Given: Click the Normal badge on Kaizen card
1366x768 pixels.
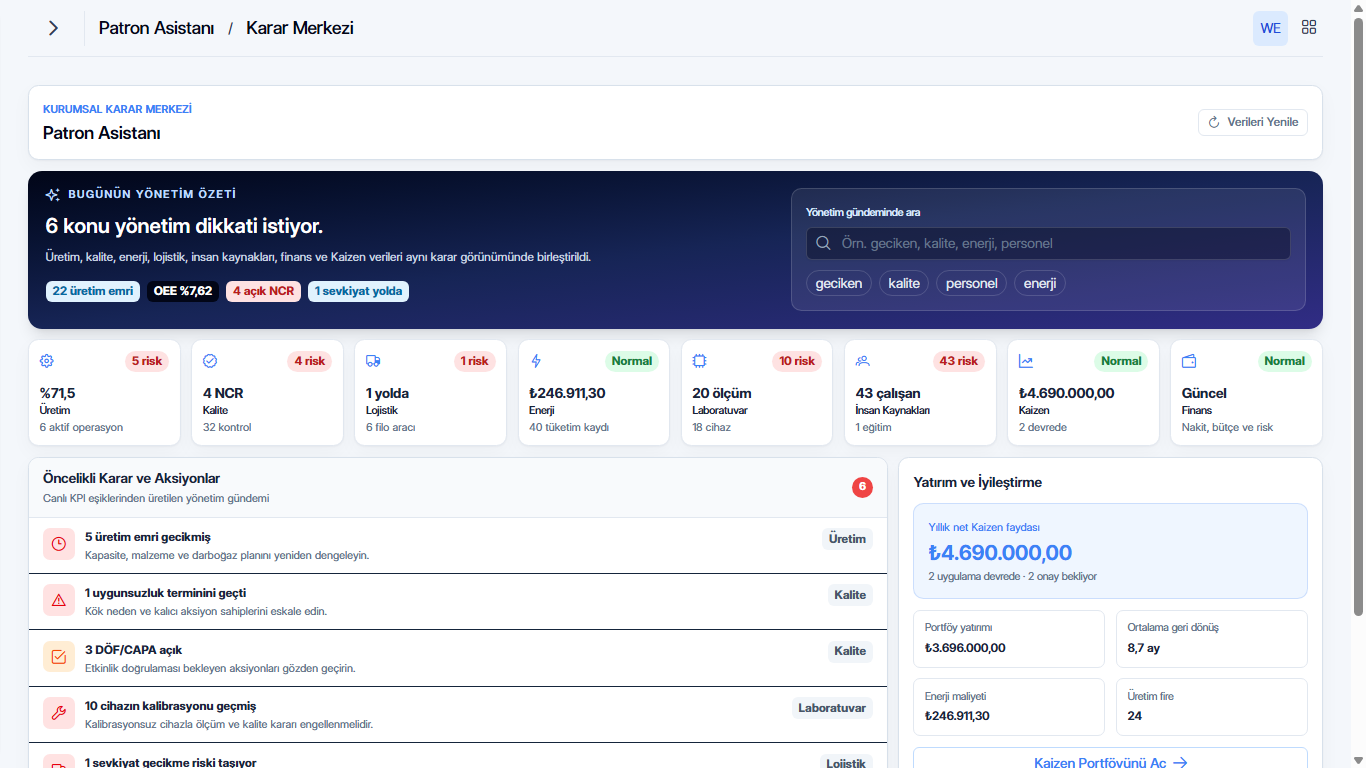Looking at the screenshot, I should pos(1121,361).
